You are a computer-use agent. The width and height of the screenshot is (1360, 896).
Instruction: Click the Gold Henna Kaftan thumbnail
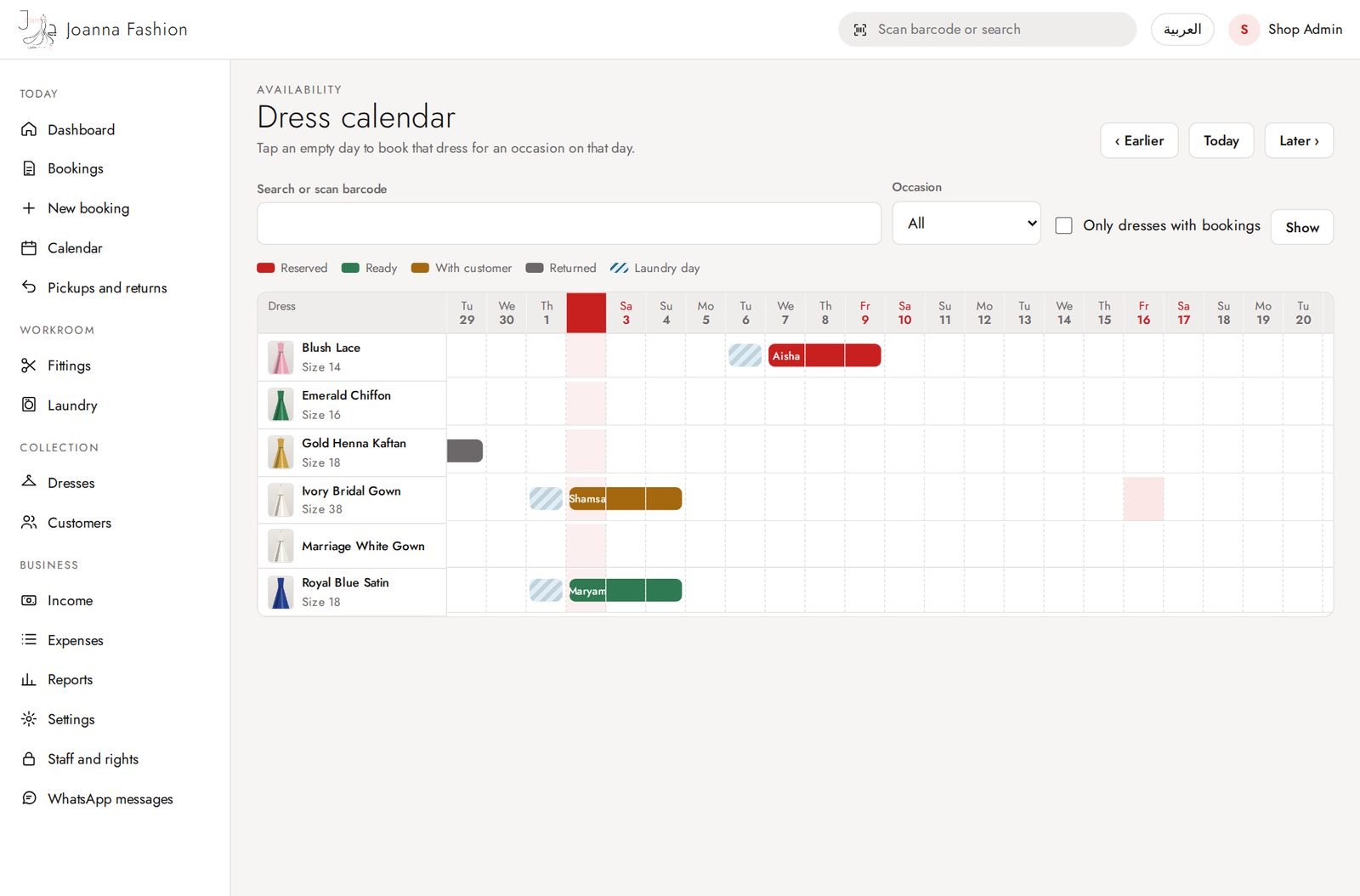point(280,453)
